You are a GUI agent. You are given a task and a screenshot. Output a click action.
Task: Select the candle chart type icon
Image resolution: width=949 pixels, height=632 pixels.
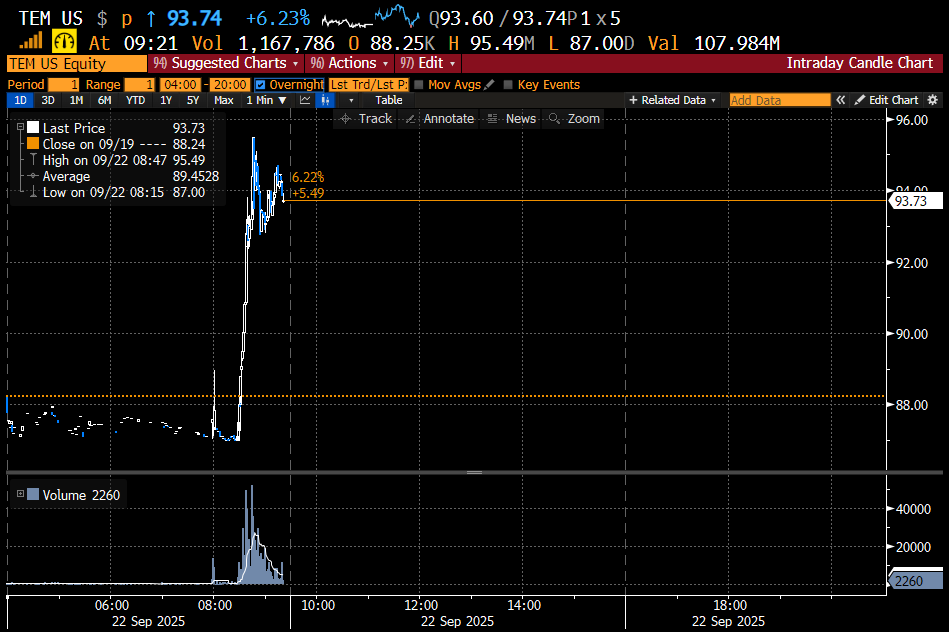click(x=326, y=100)
